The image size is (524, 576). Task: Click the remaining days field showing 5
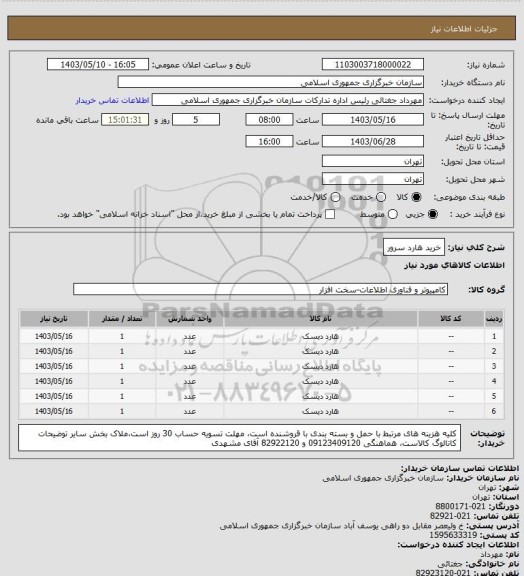click(196, 120)
